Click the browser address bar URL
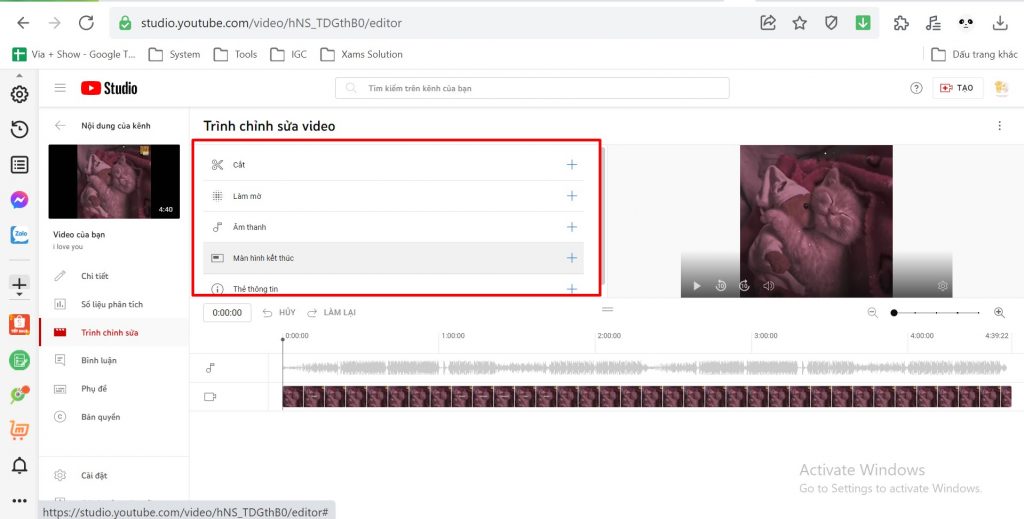Image resolution: width=1024 pixels, height=519 pixels. (x=271, y=23)
